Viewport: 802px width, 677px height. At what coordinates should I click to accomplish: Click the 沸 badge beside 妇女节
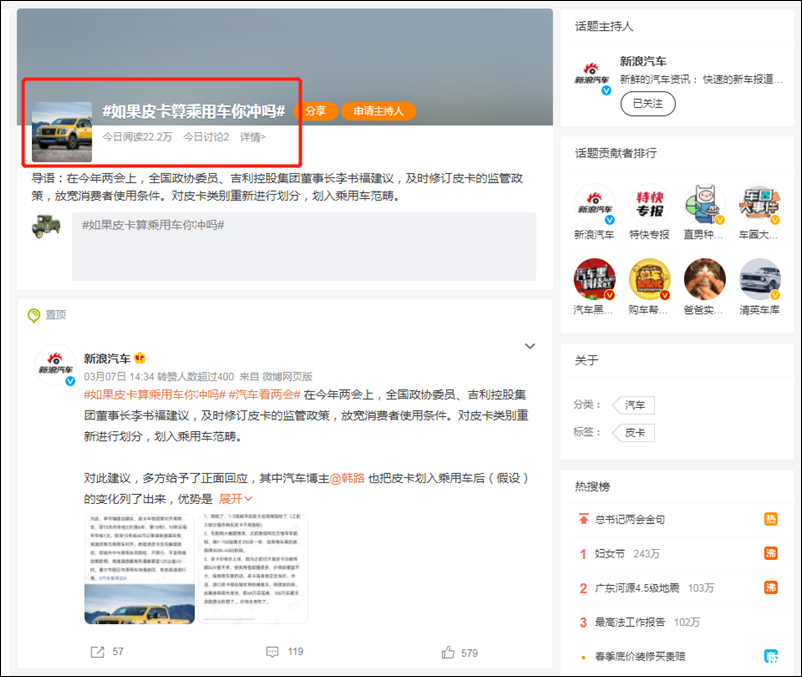[770, 553]
